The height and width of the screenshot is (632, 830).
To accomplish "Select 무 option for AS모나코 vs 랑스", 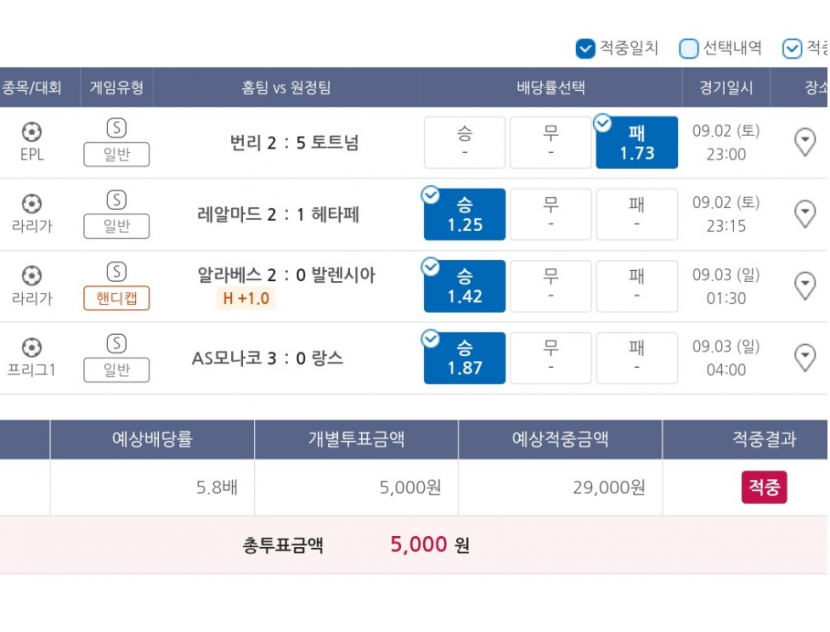I will pos(551,358).
